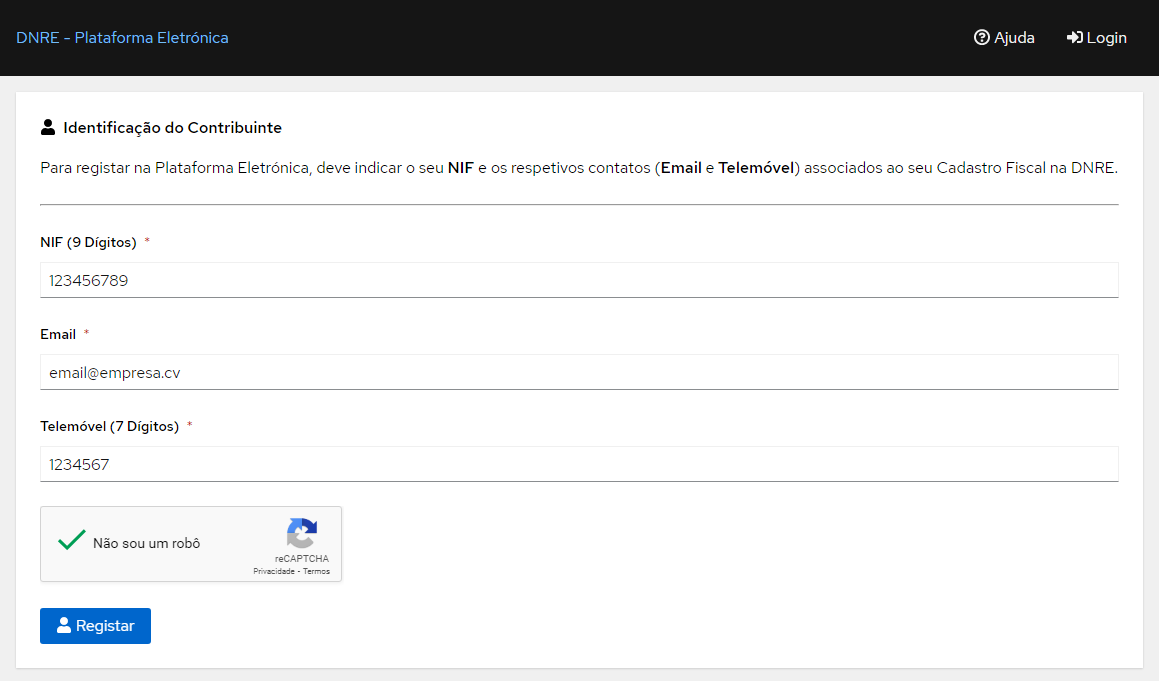Click the 'Email' field label
This screenshot has height=681, width=1159.
pos(58,335)
